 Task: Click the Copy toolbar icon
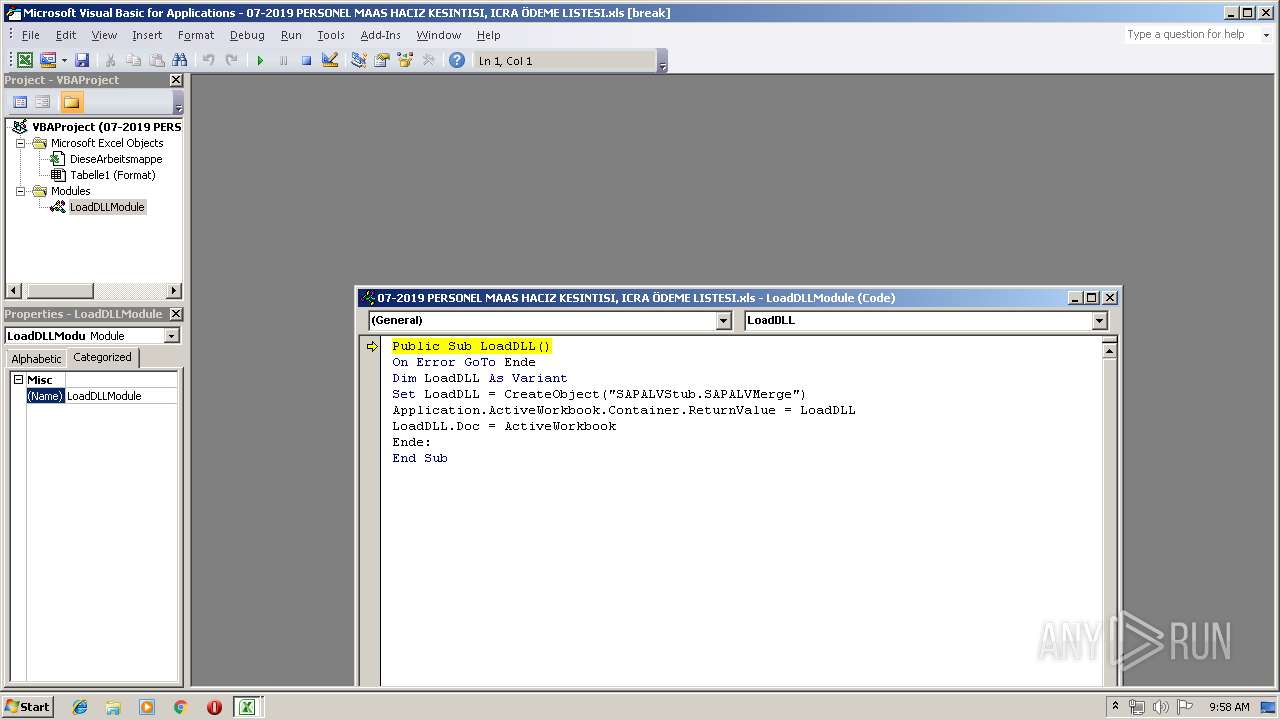(133, 61)
